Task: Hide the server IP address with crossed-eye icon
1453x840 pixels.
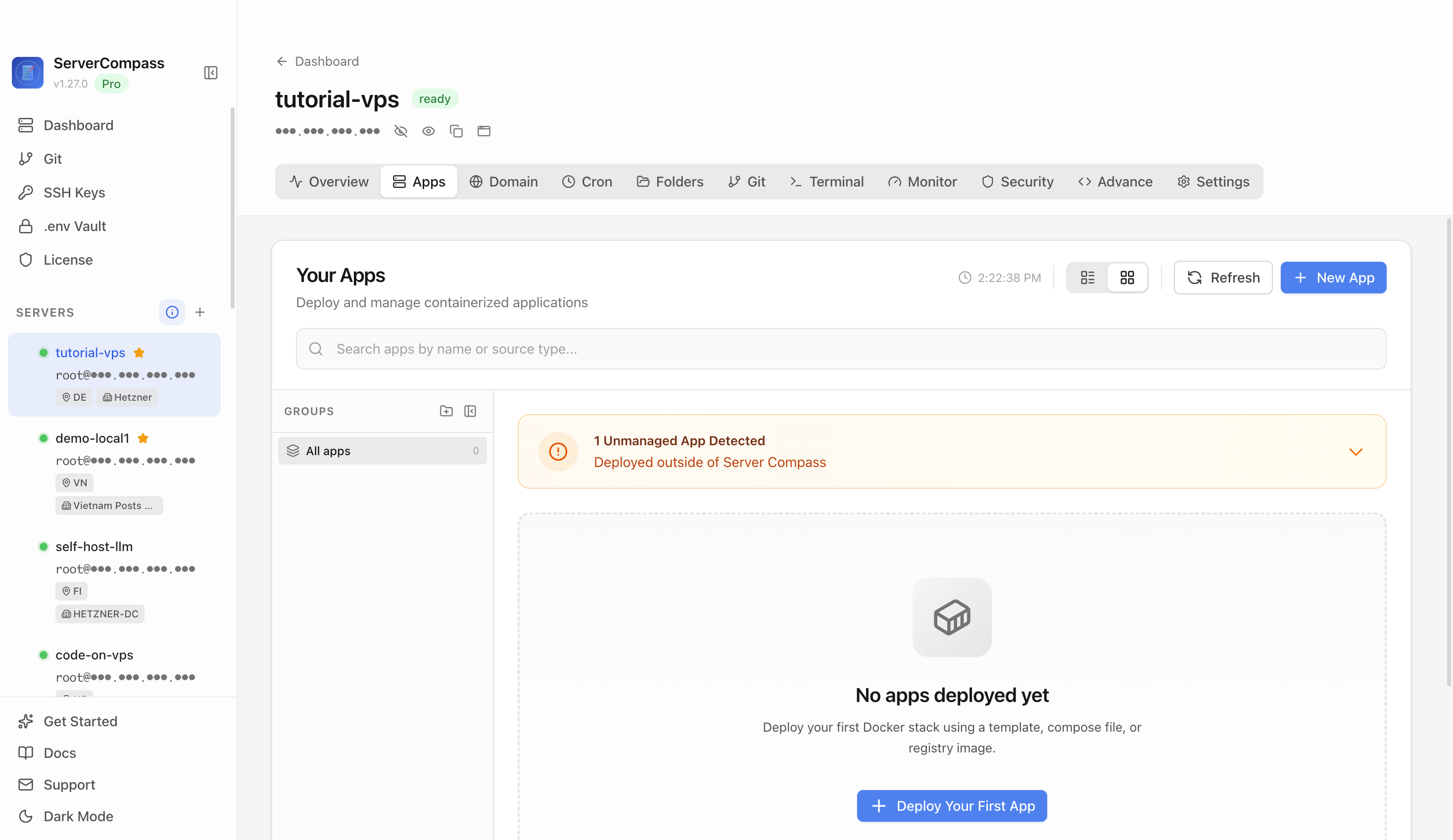Action: [401, 131]
